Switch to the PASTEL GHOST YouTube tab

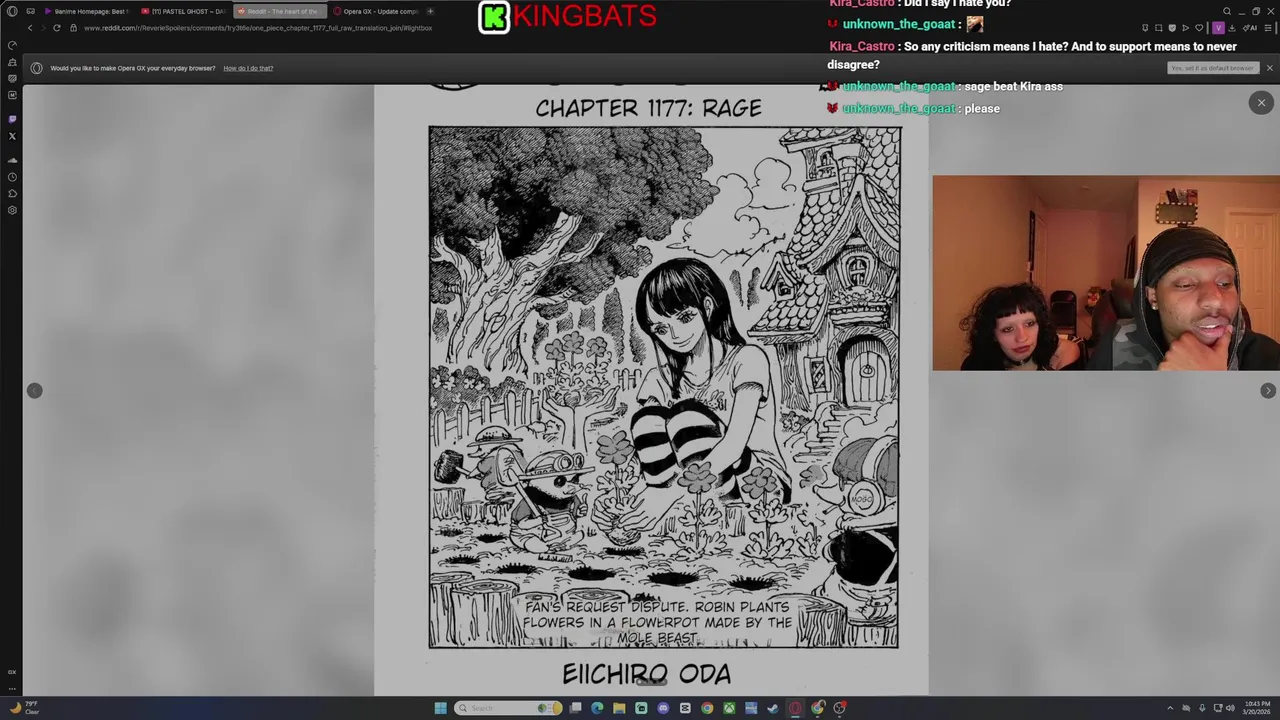click(182, 11)
